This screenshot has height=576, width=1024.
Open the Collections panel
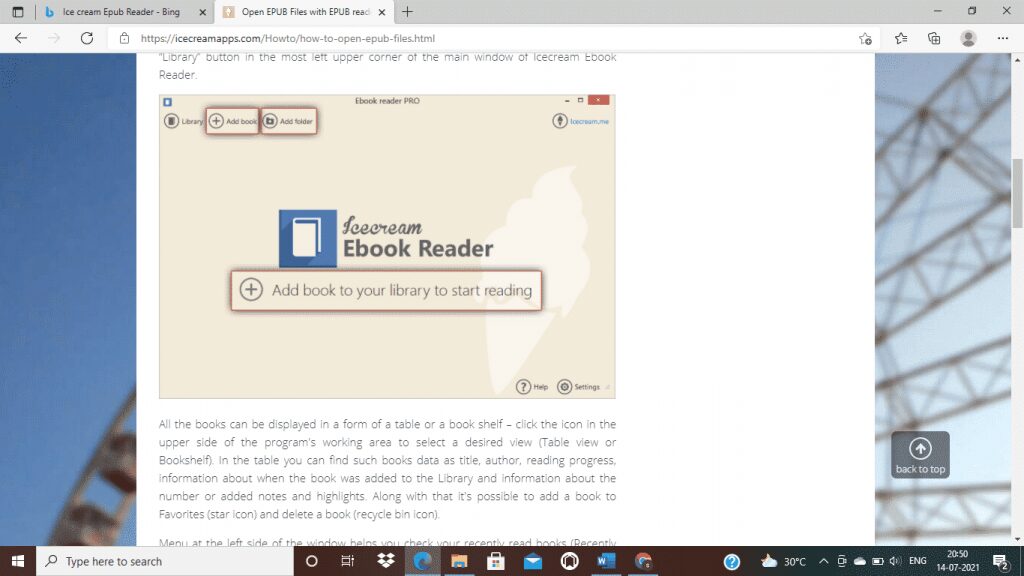click(x=935, y=39)
